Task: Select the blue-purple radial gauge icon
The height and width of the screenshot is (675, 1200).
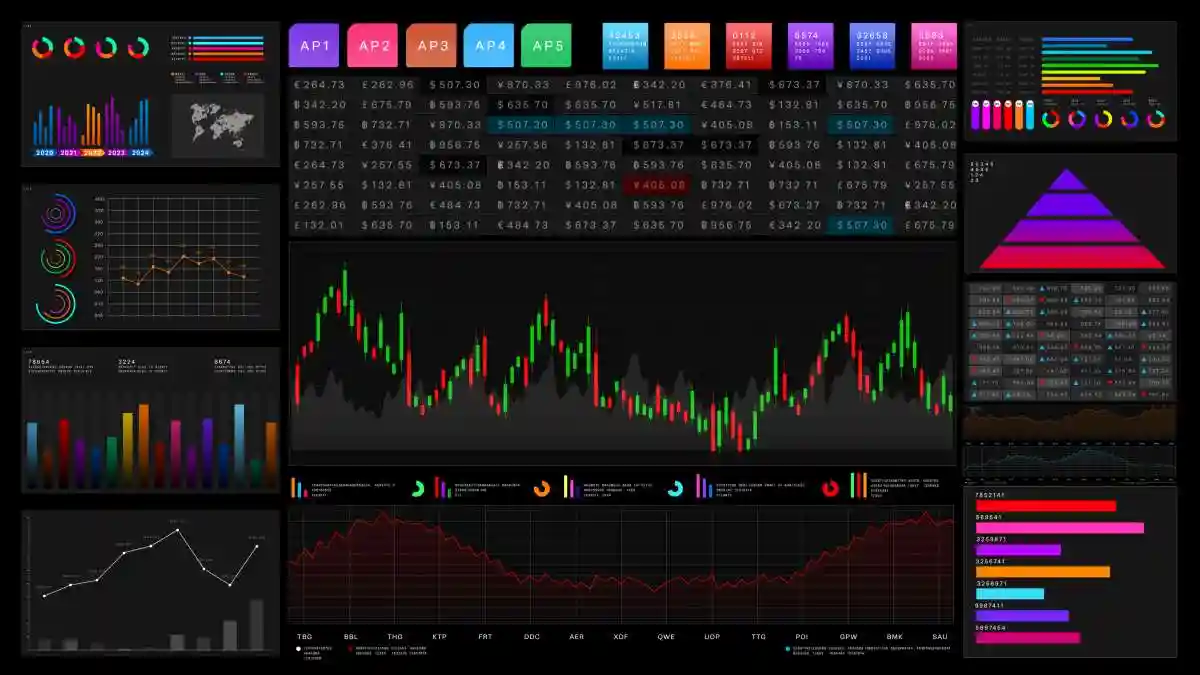Action: coord(58,213)
